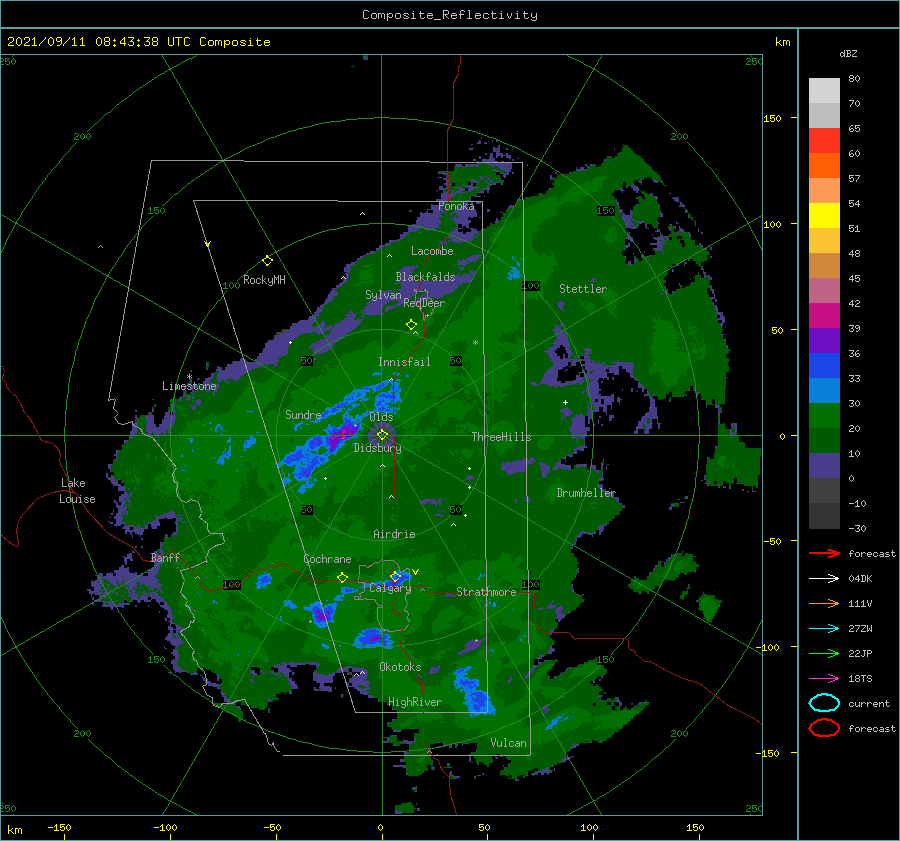Click the red 65-60 dBZ color swatch

point(824,140)
